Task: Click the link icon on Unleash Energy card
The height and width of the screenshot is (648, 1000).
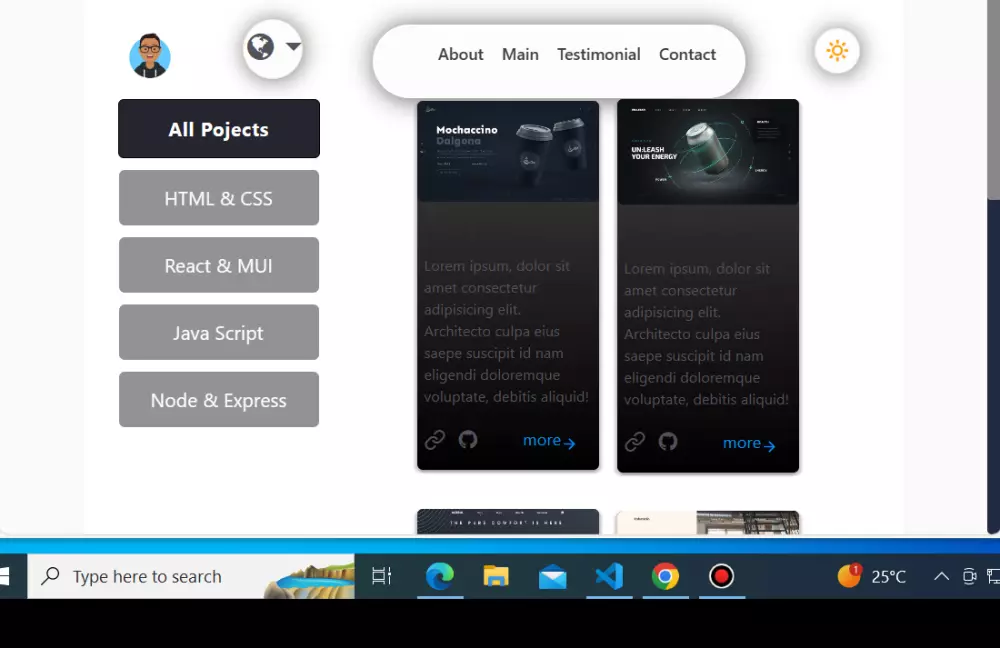Action: (635, 442)
